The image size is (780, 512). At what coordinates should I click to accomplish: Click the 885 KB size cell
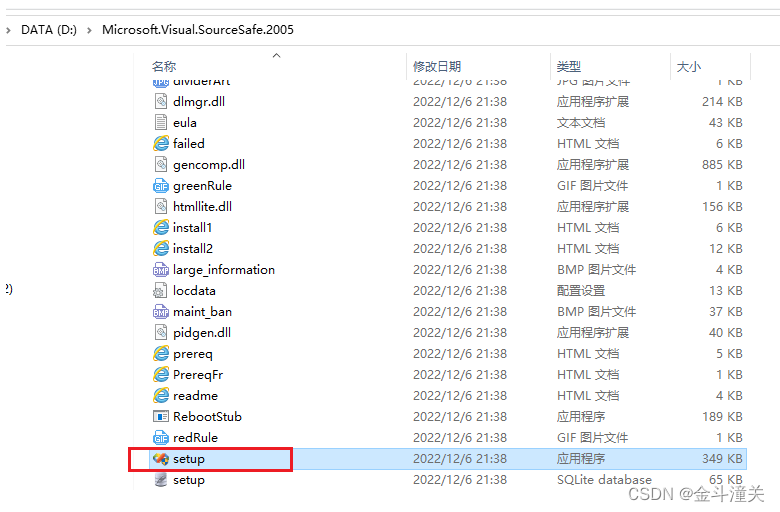point(722,165)
